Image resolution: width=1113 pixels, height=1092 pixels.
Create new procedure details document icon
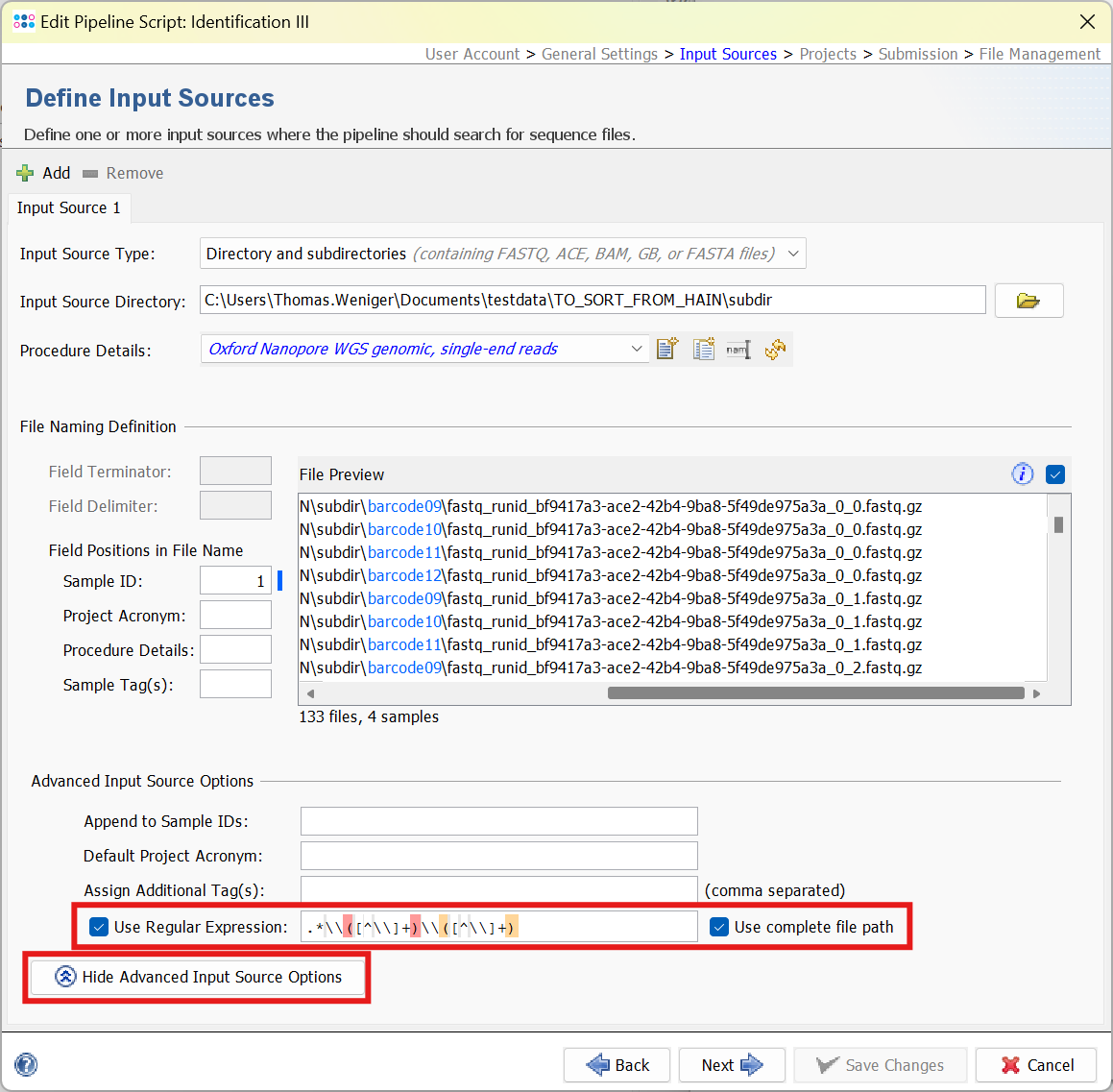pos(667,350)
